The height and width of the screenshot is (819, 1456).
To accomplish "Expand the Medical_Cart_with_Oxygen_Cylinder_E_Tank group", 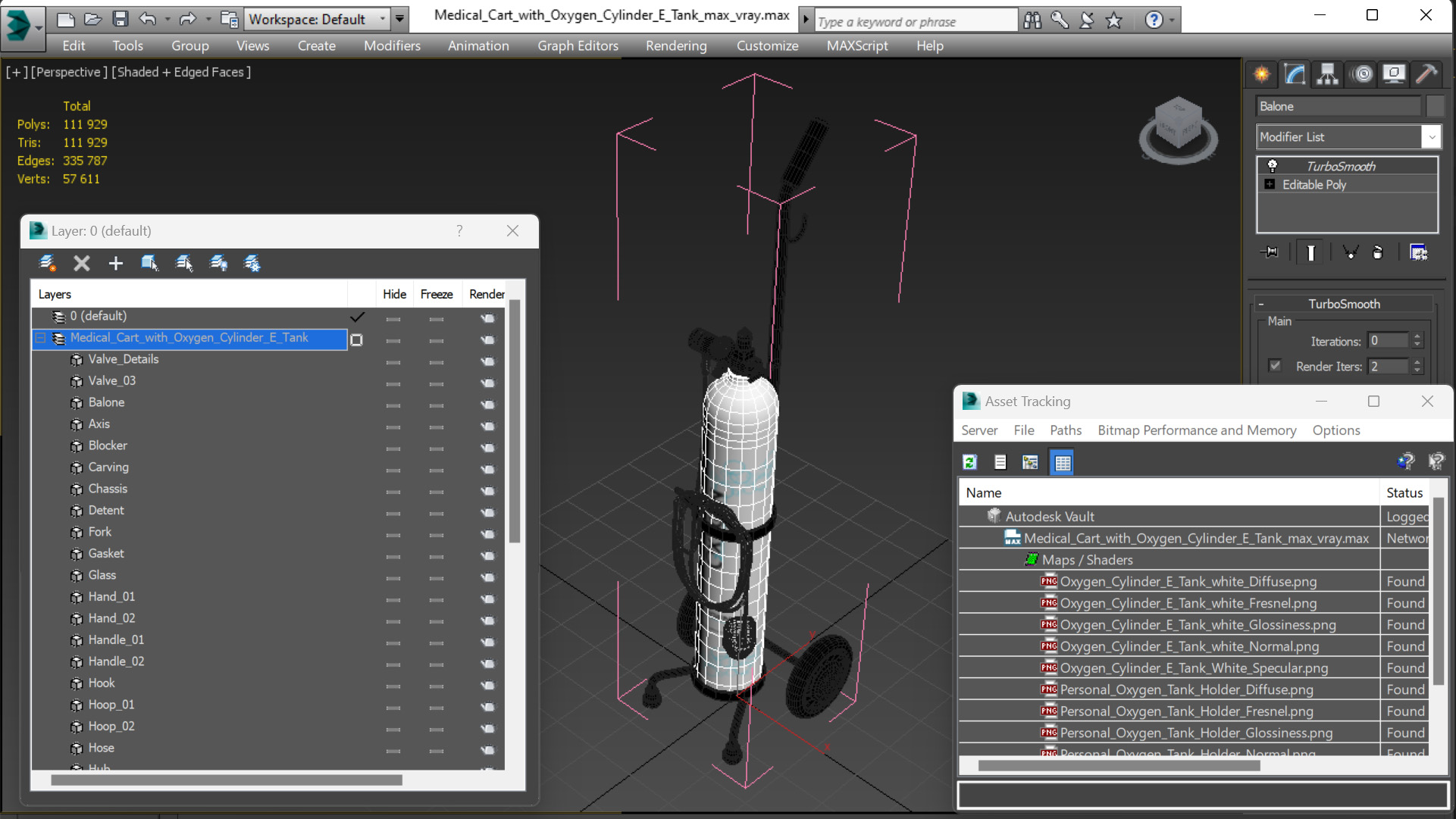I will pos(40,337).
